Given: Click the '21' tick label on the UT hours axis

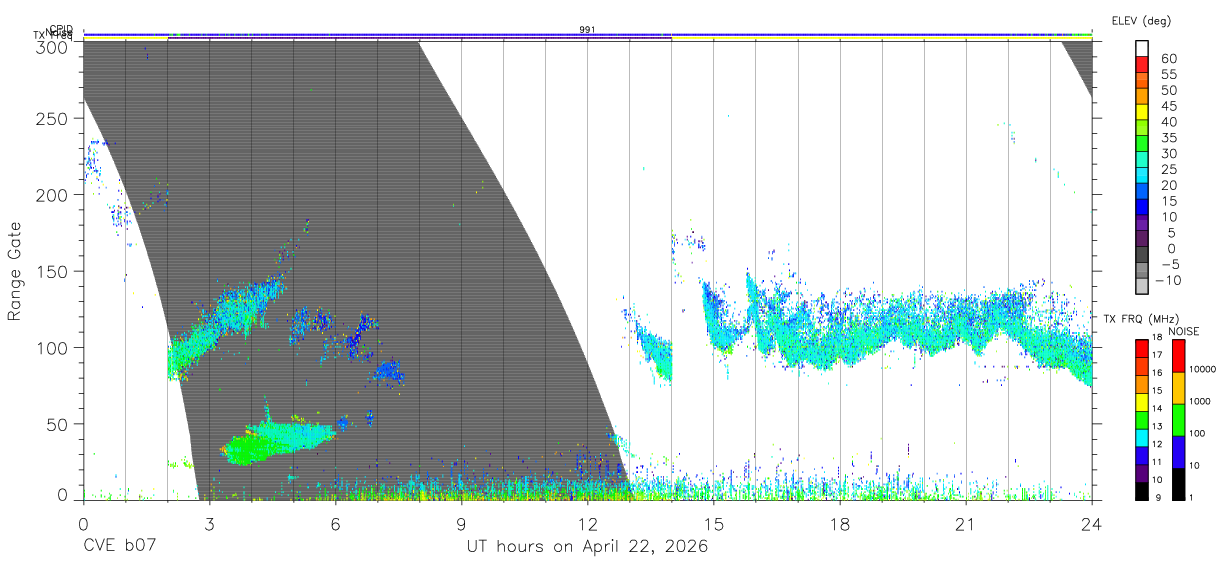Looking at the screenshot, I should tap(966, 524).
